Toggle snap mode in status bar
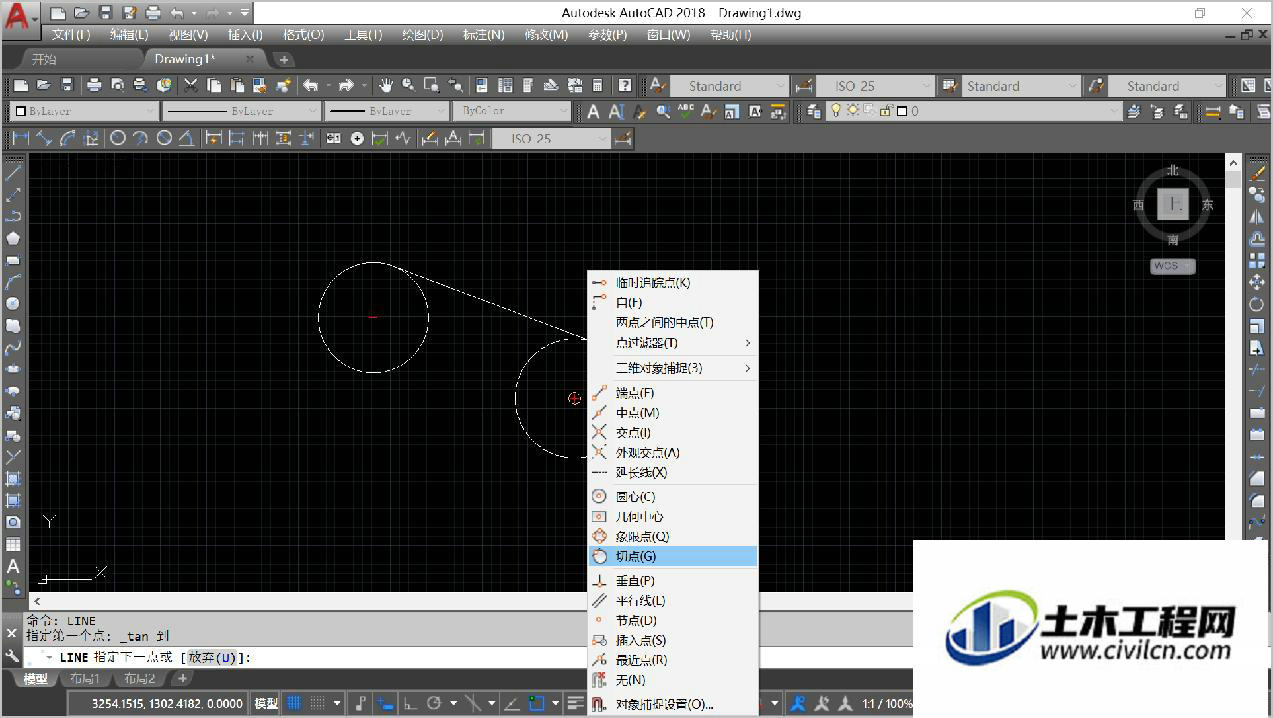Viewport: 1273px width, 718px height. (x=317, y=703)
